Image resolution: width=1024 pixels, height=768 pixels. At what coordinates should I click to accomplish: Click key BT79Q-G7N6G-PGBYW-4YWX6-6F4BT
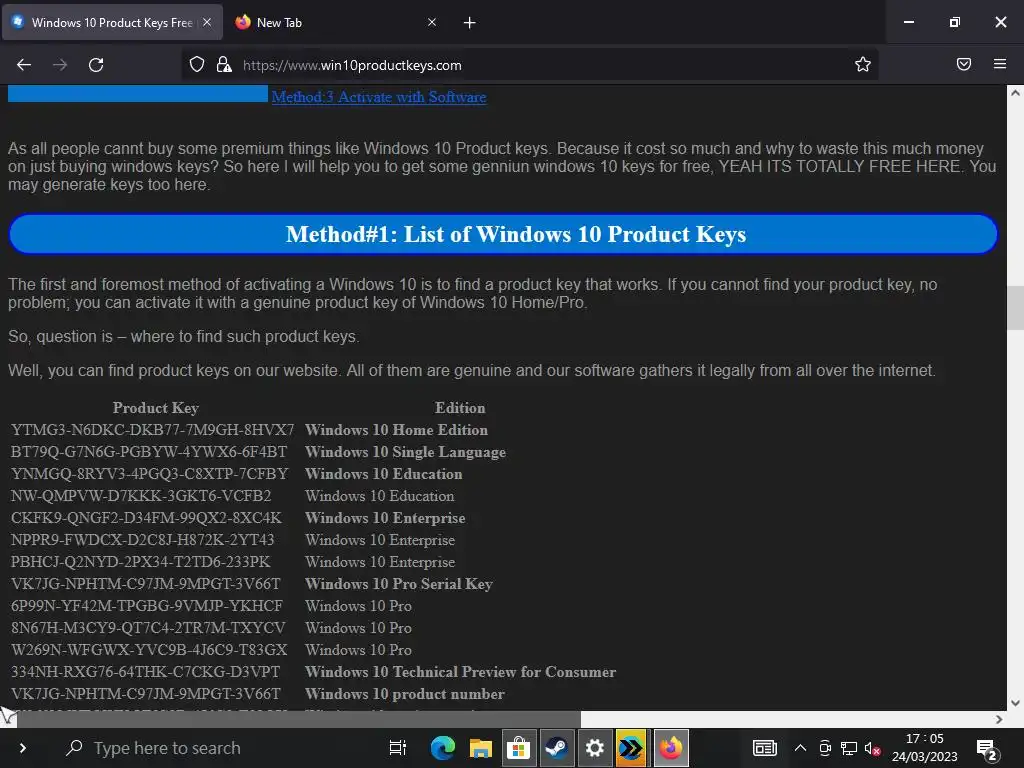pyautogui.click(x=148, y=452)
